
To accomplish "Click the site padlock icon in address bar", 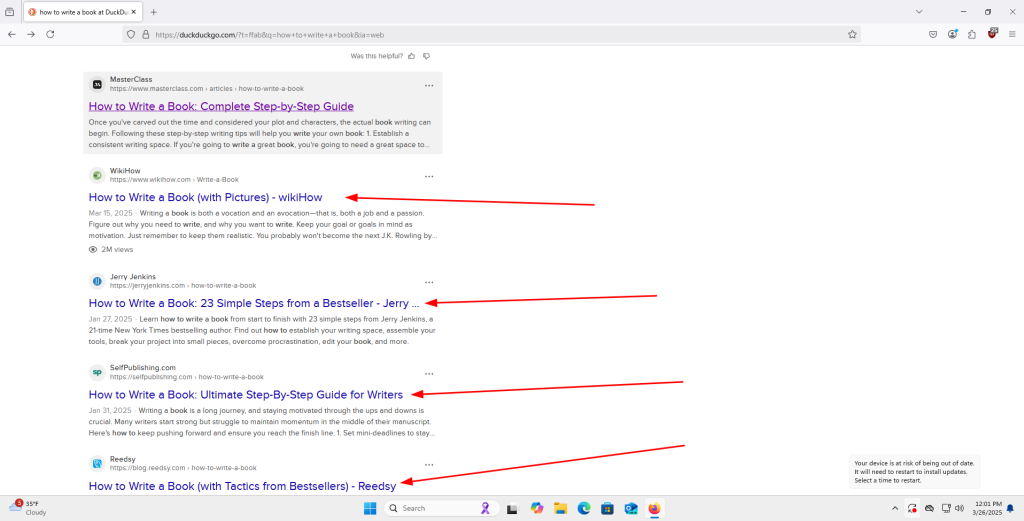I will [x=146, y=35].
